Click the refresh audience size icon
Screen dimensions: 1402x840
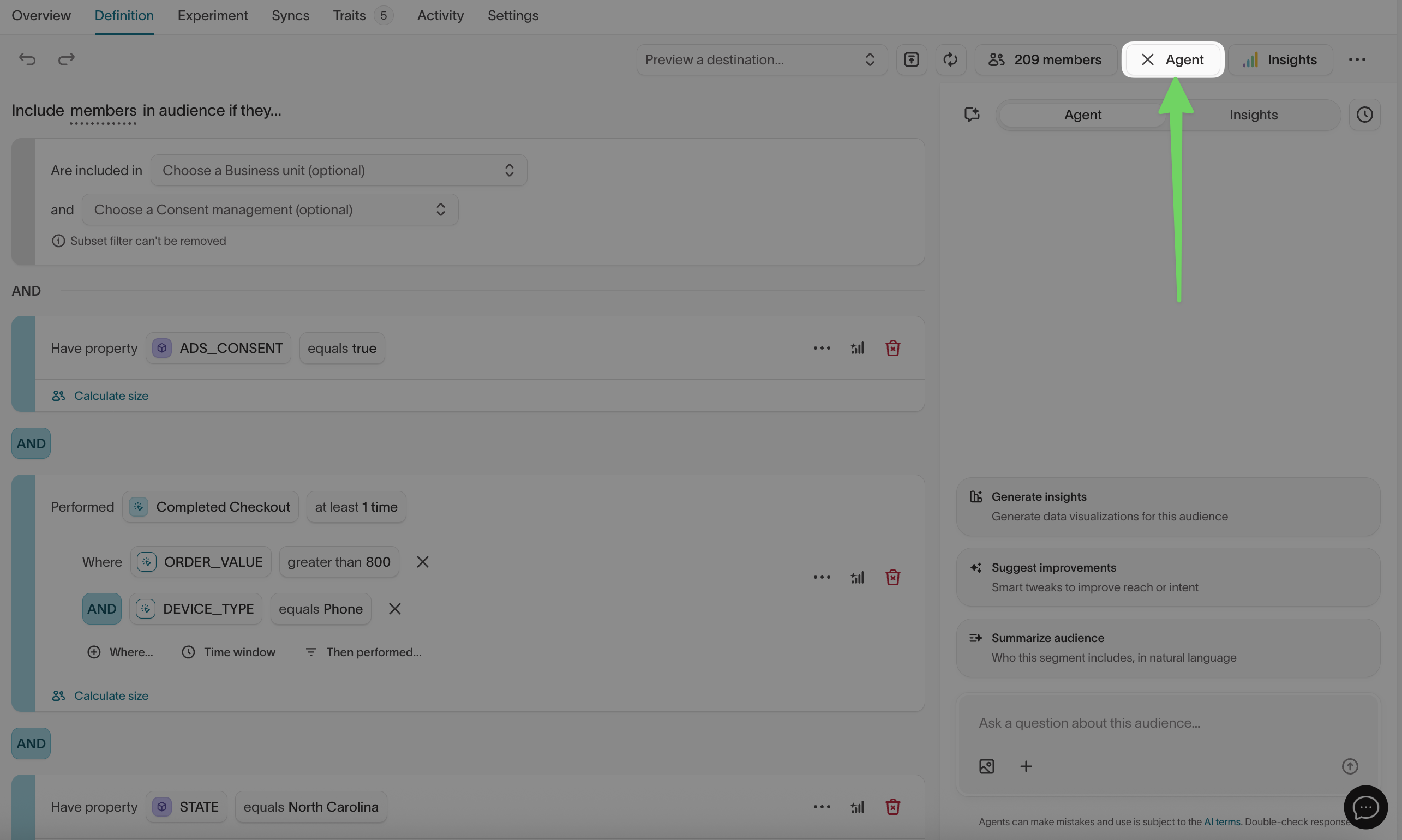950,59
